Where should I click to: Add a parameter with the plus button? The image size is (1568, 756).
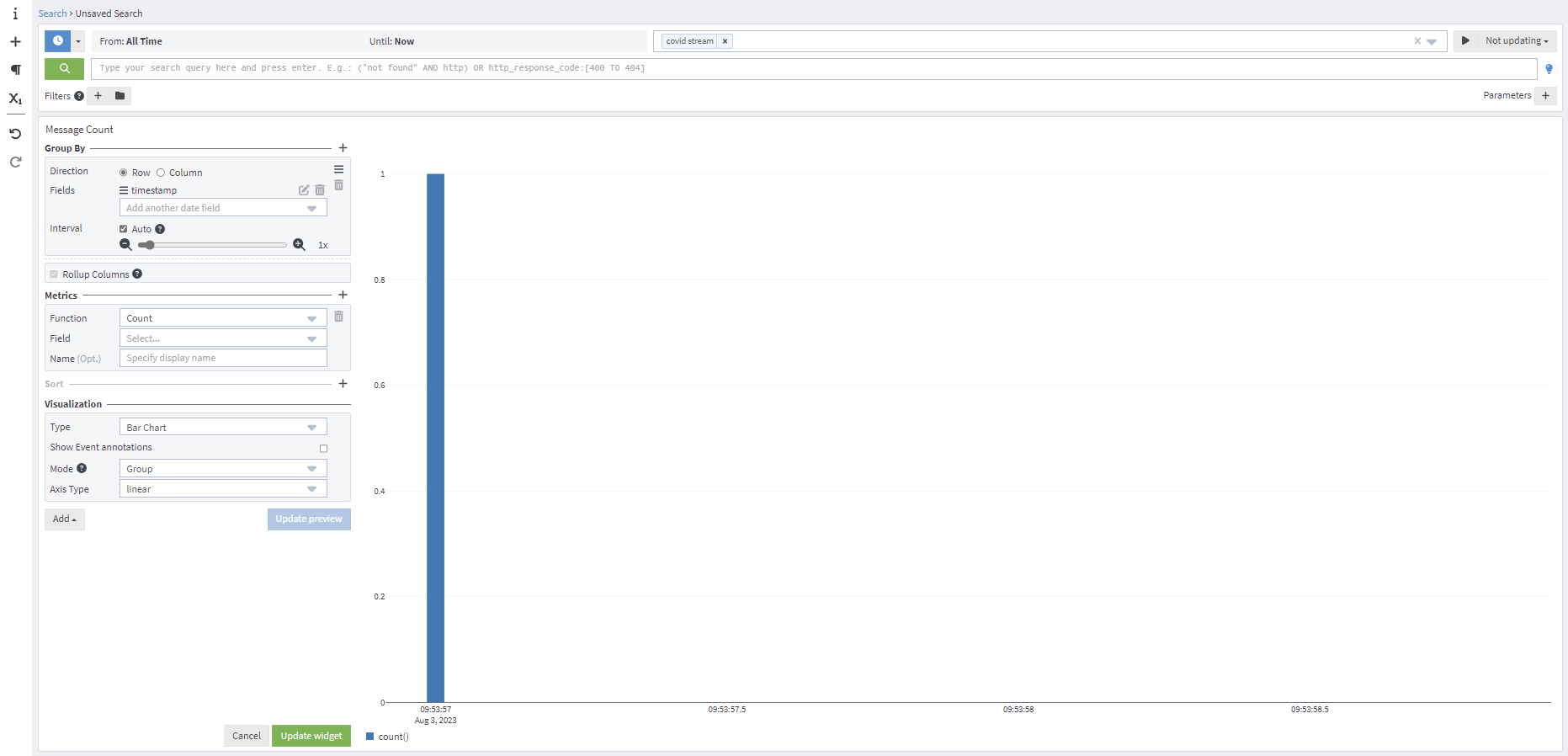1545,95
